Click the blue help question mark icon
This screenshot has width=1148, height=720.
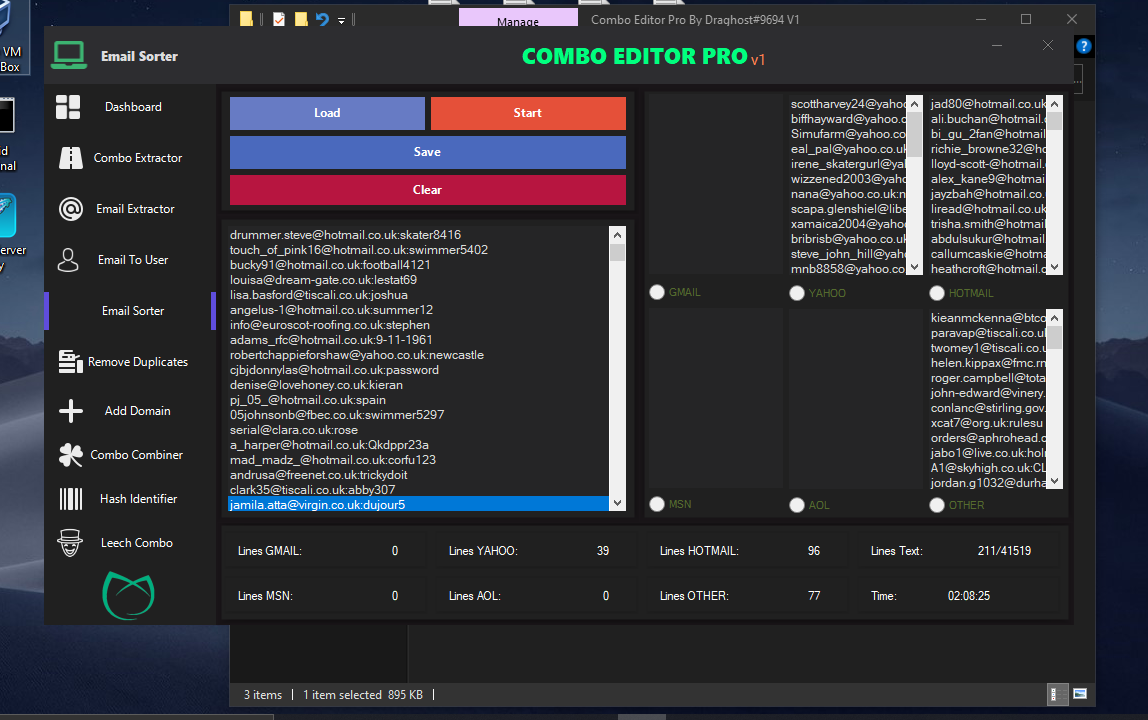pos(1084,46)
